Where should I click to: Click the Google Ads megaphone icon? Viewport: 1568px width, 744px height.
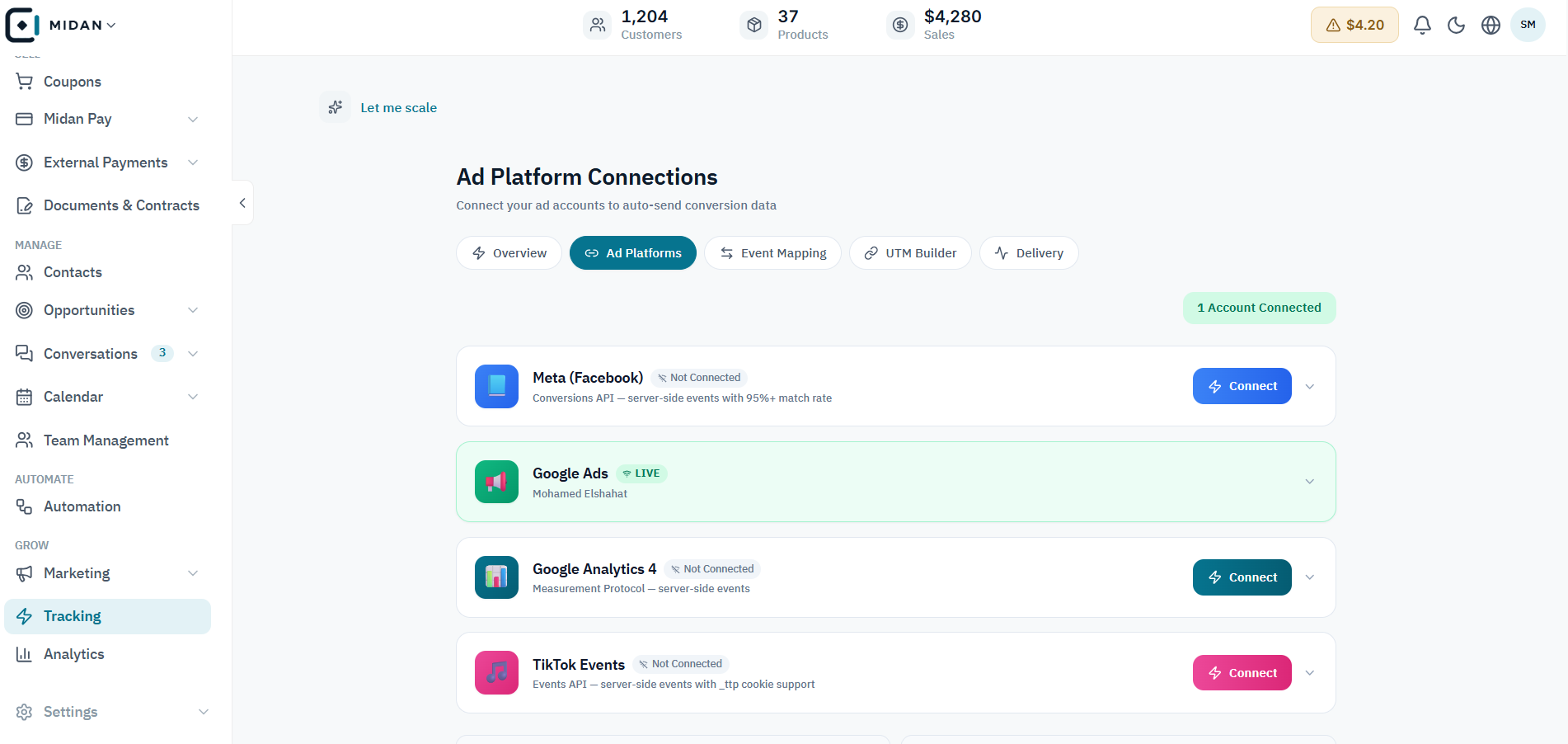(496, 482)
